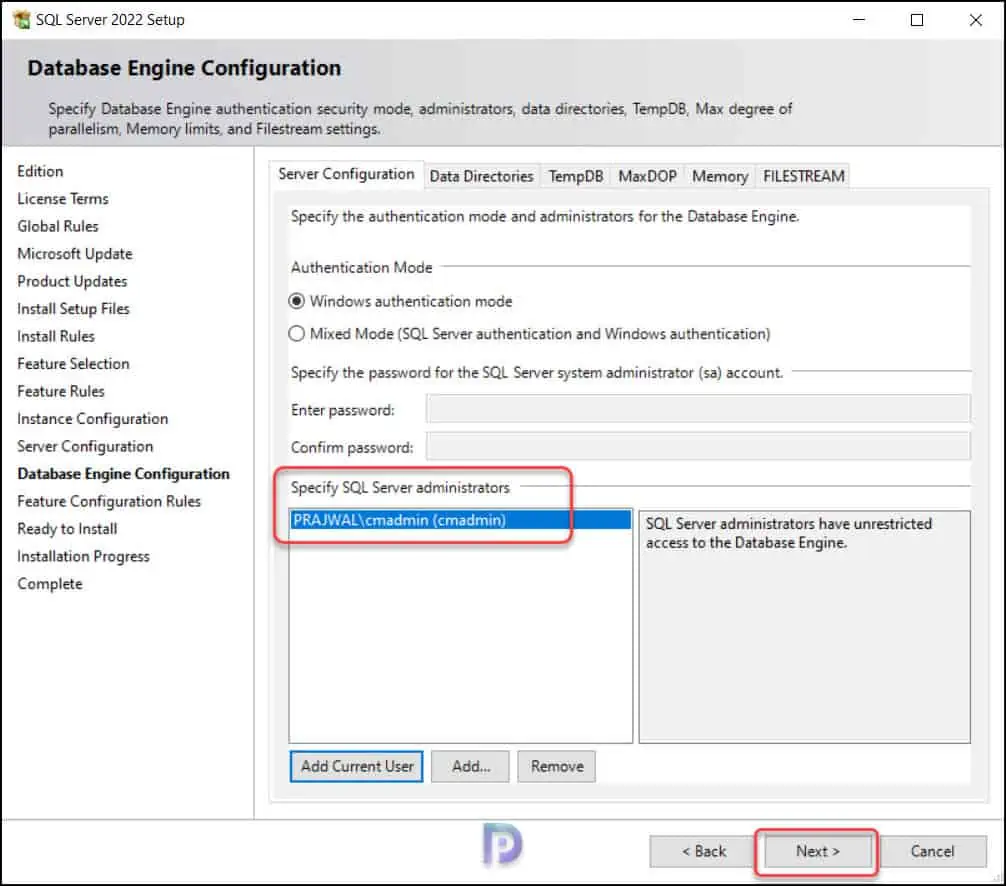The height and width of the screenshot is (886, 1006).
Task: Click Feature Rules in the sidebar
Action: pyautogui.click(x=60, y=391)
